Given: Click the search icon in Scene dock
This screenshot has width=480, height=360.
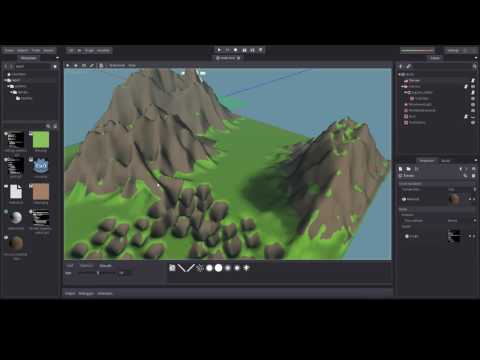Looking at the screenshot, I should tap(475, 66).
